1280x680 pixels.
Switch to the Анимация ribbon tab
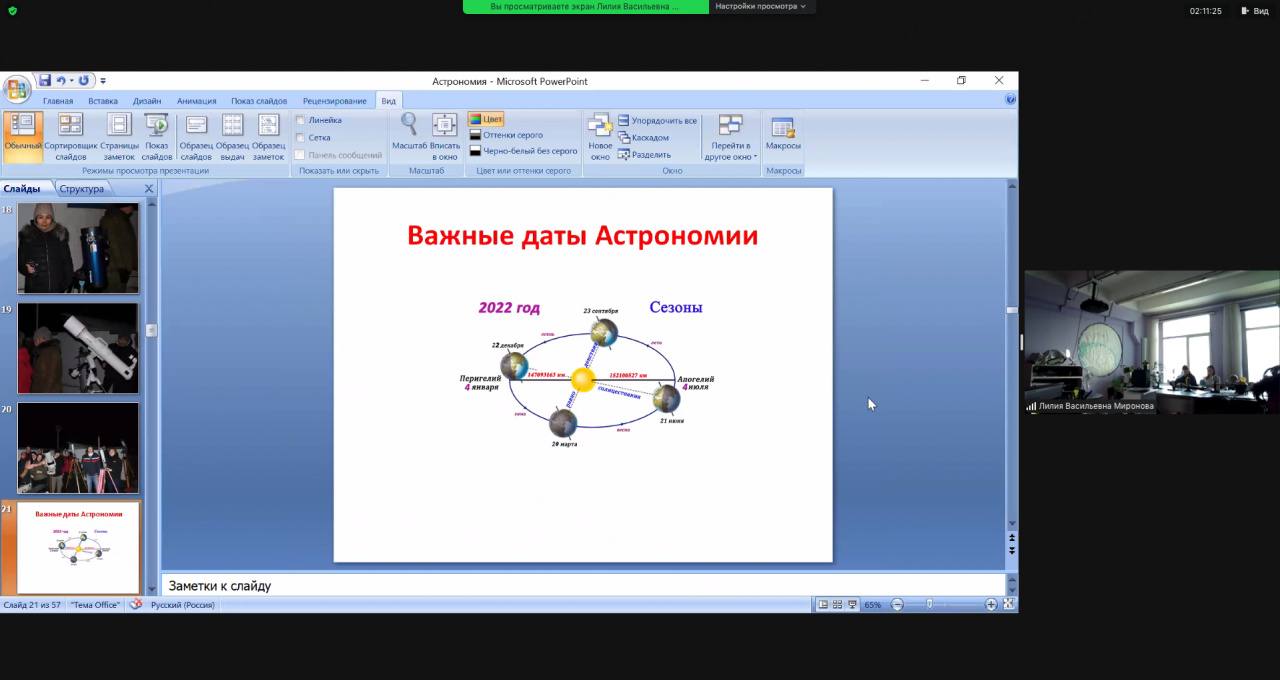click(x=196, y=101)
